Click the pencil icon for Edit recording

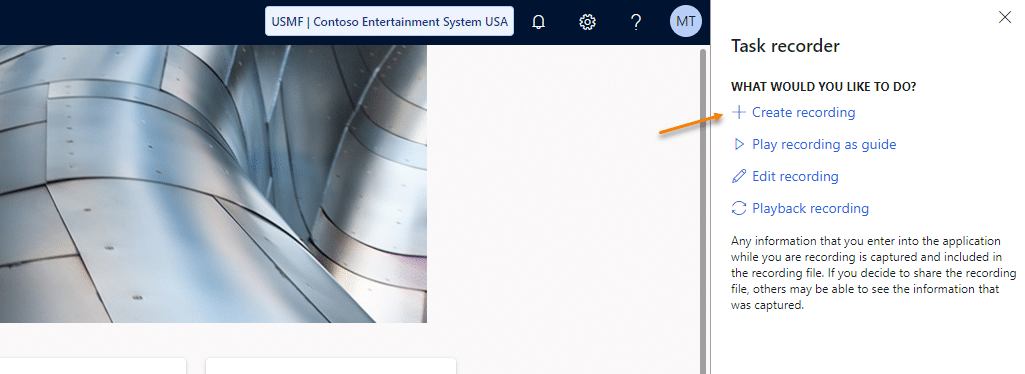[x=739, y=177]
